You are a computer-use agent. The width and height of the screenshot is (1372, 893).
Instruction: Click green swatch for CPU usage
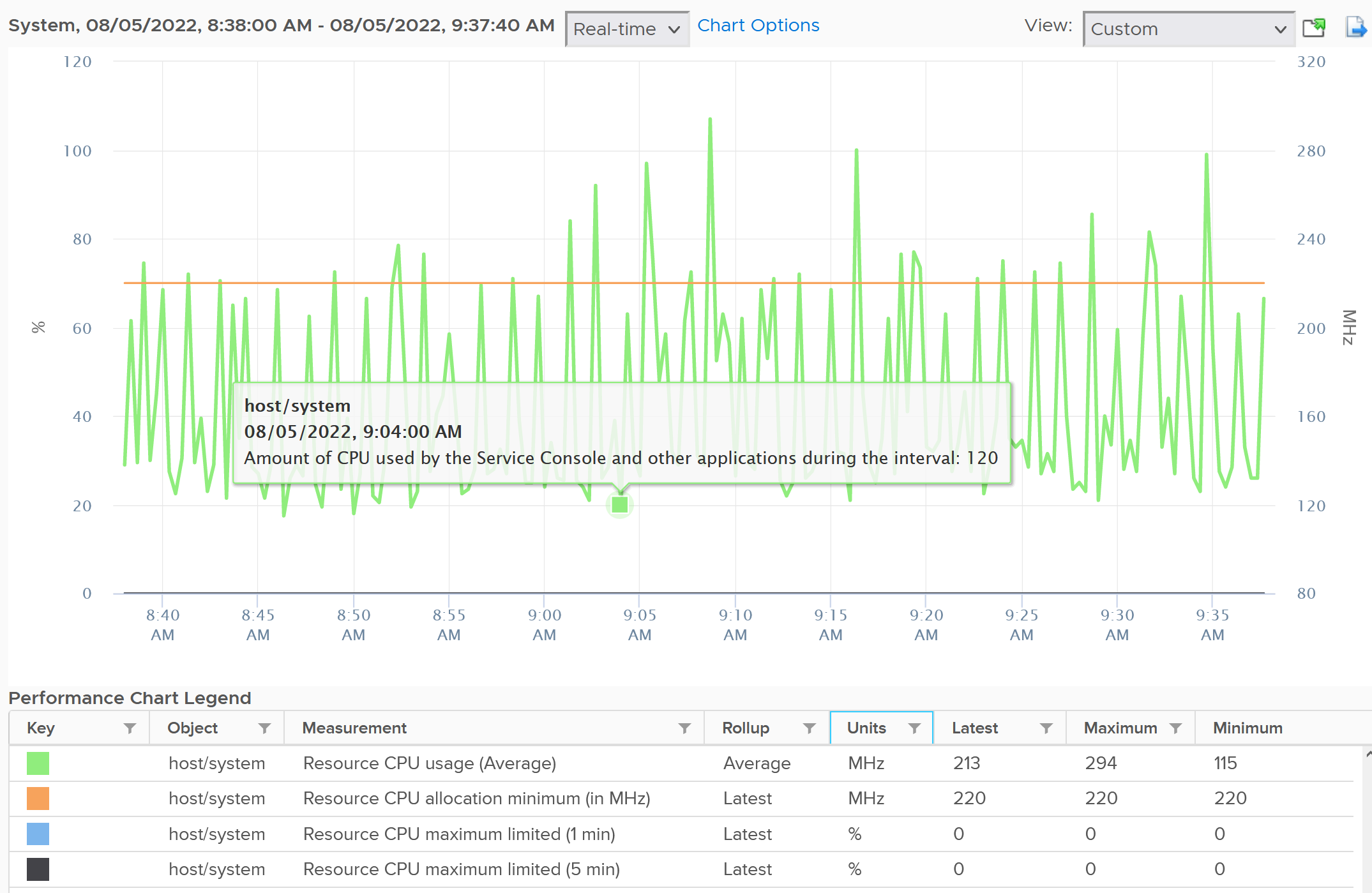(38, 763)
